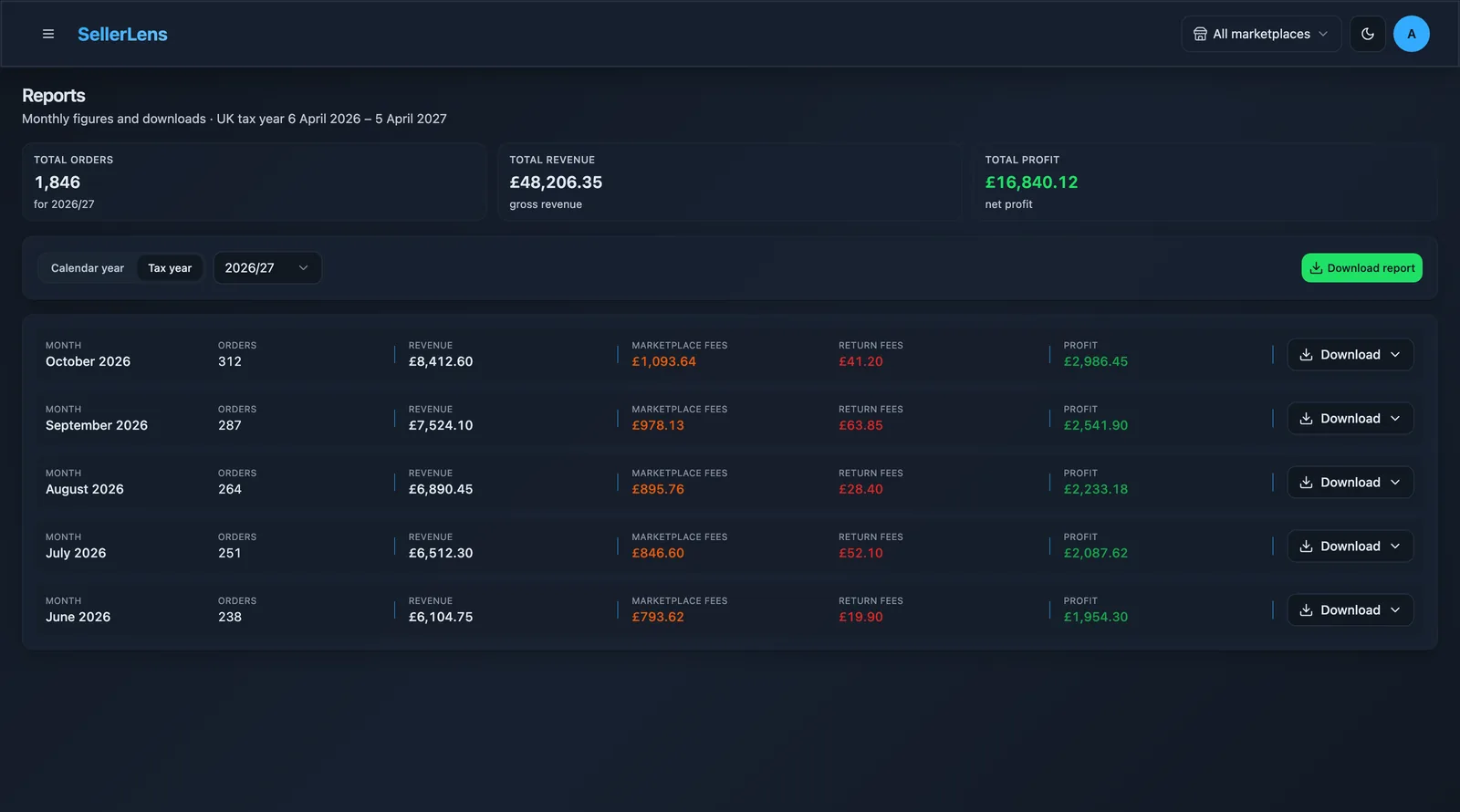This screenshot has height=812, width=1460.
Task: Expand the July 2026 download chevron
Action: click(1395, 547)
